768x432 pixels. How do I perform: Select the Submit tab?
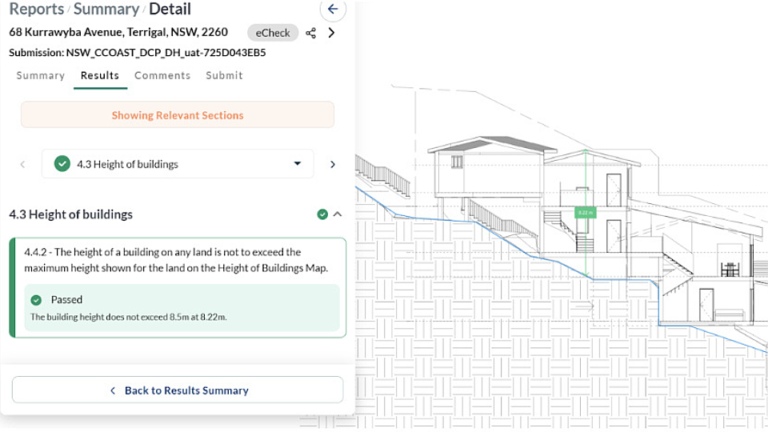point(224,76)
